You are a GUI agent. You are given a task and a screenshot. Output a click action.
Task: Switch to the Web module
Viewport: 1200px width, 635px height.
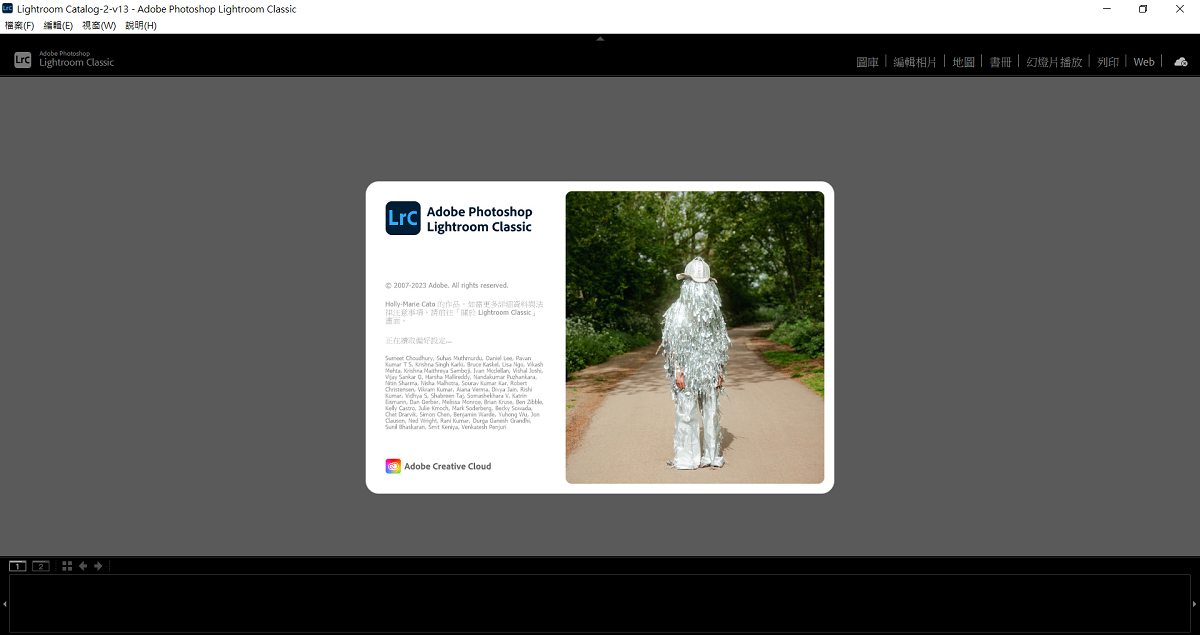[x=1144, y=62]
